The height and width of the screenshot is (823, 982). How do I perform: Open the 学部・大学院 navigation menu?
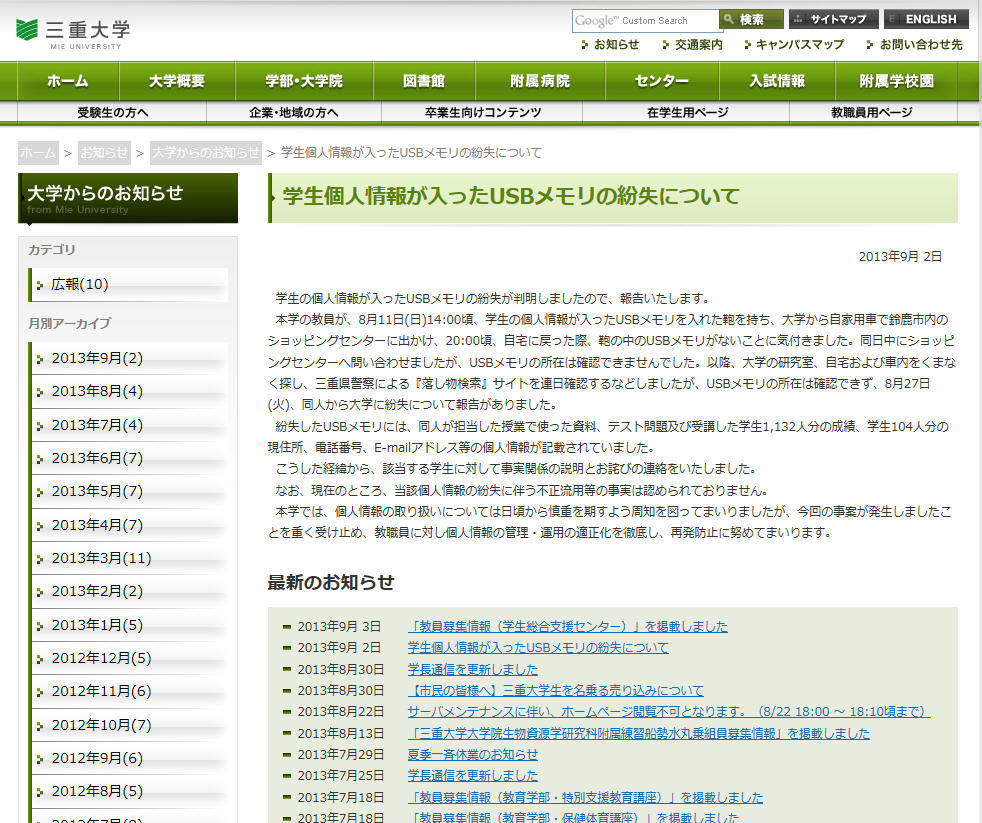click(304, 81)
